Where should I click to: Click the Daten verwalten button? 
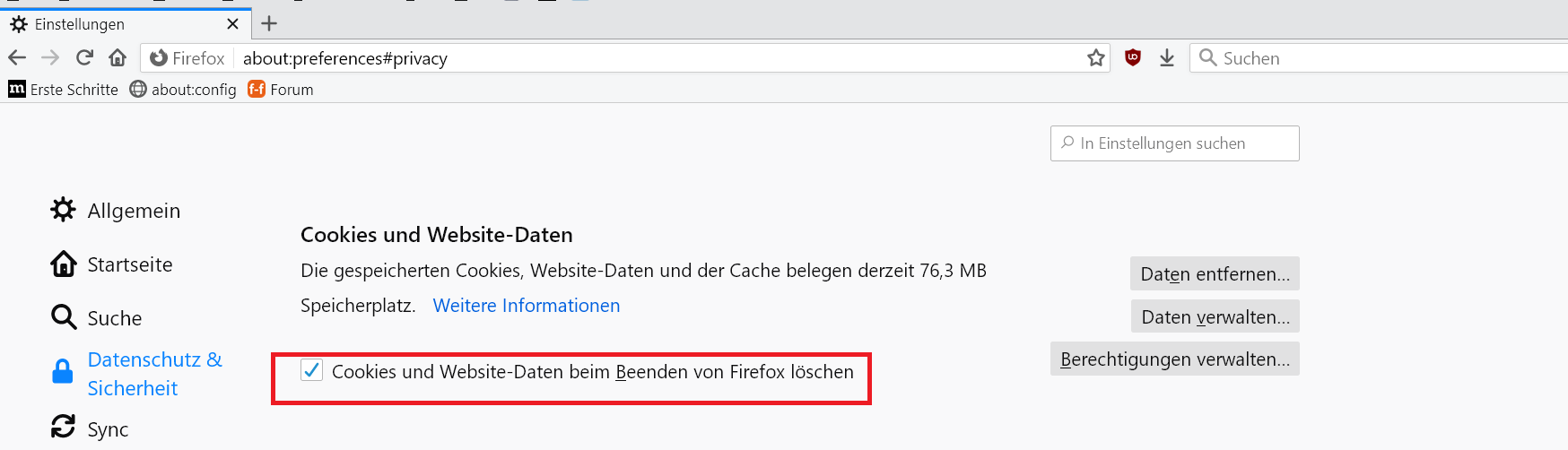(x=1215, y=316)
